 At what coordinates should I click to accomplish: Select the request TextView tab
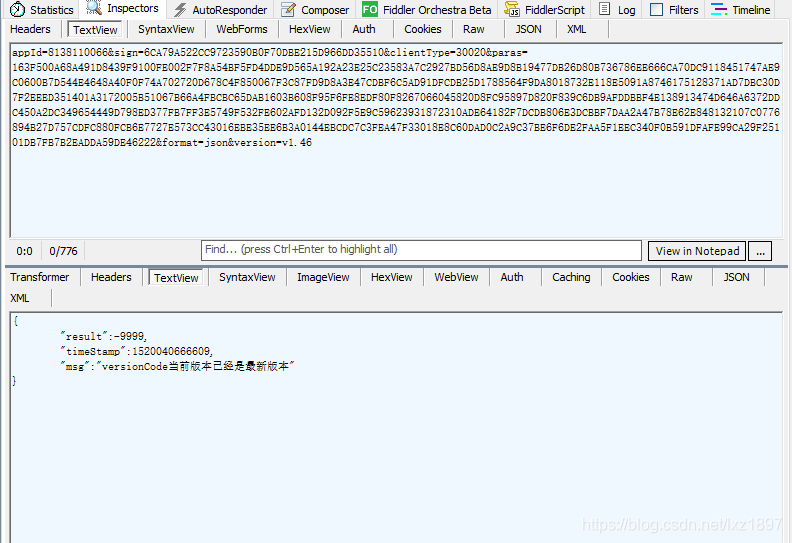(x=95, y=30)
